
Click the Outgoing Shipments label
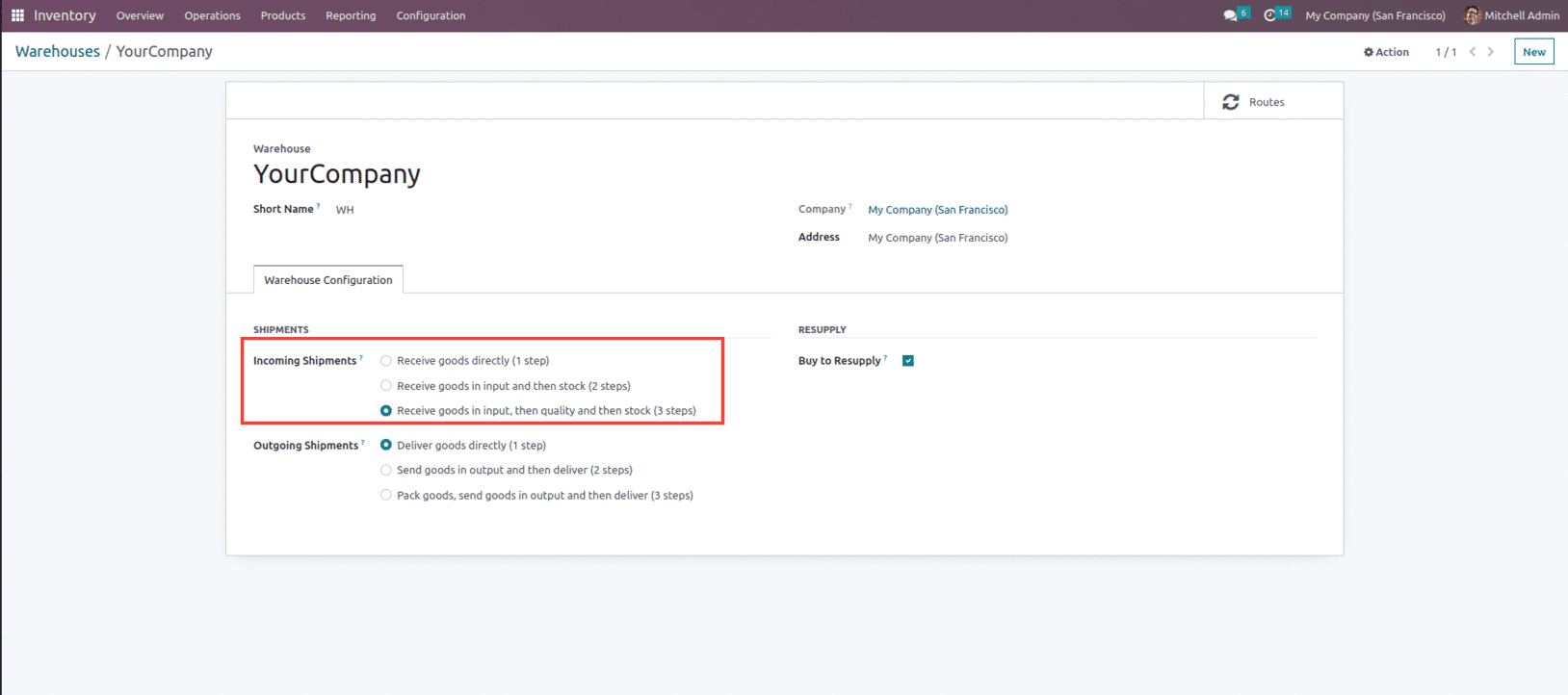306,446
